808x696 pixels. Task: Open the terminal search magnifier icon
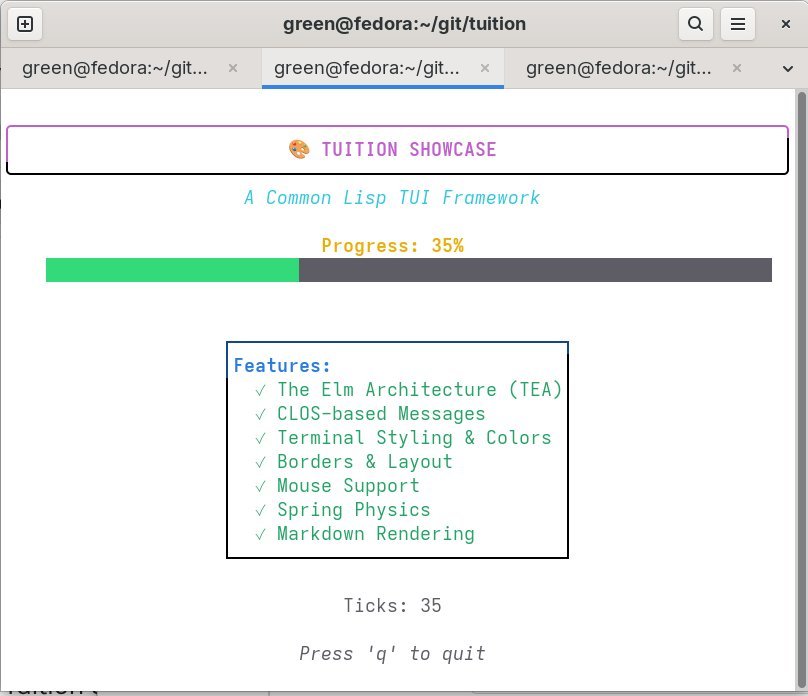(x=695, y=24)
